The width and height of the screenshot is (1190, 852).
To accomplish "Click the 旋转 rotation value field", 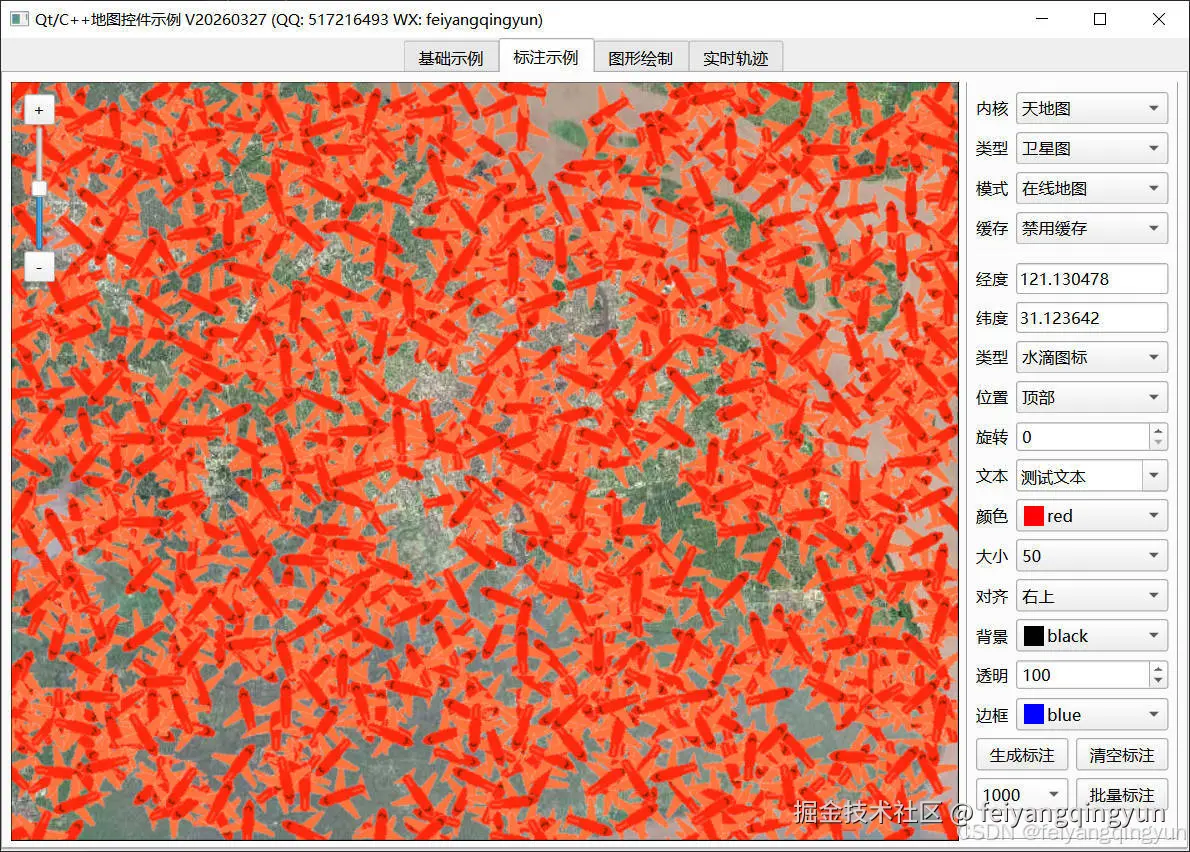I will [1083, 437].
